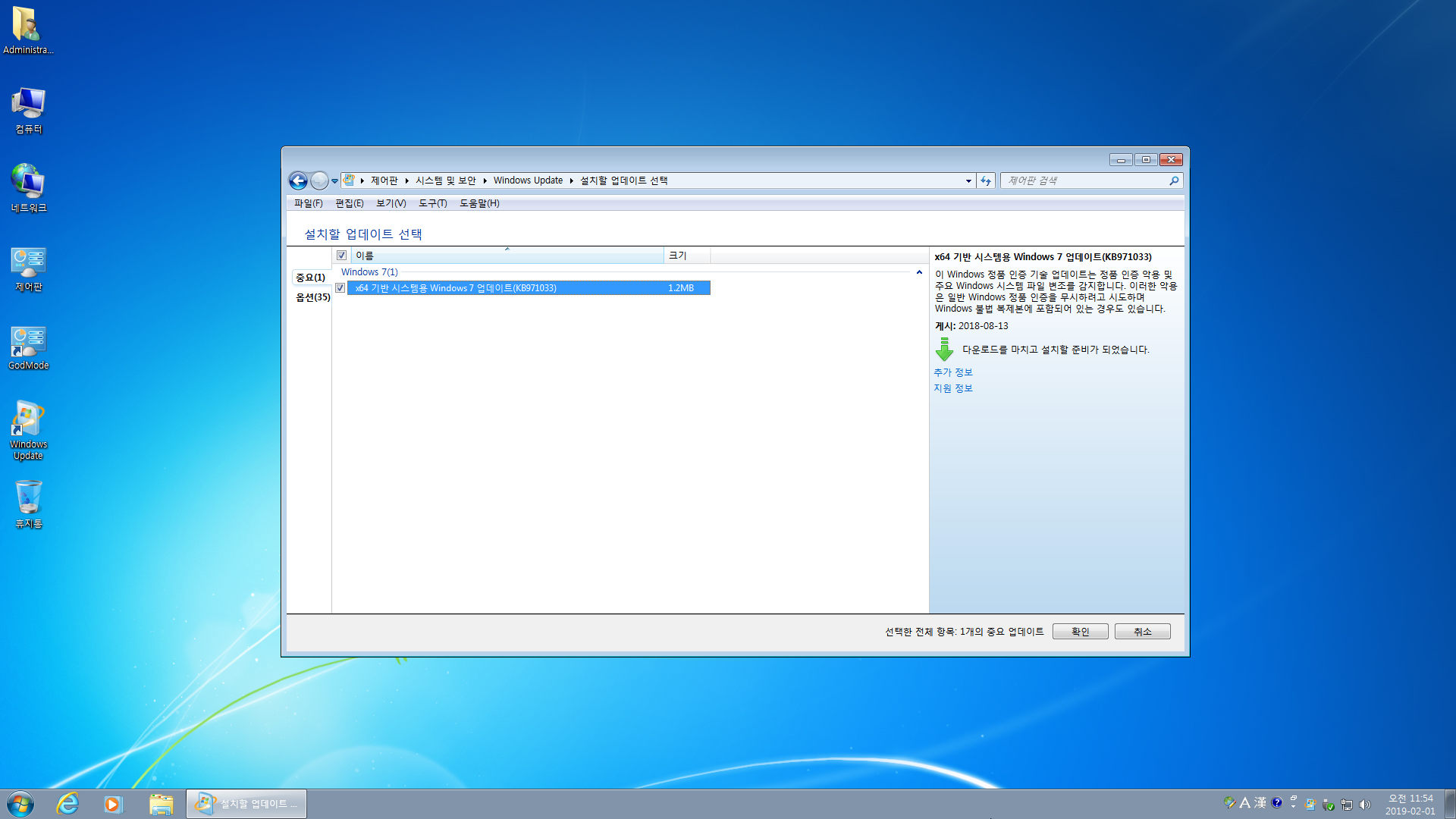Expand the 시스템 및 보안 breadcrumb arrow
Screen dimensions: 1456x819
point(485,180)
